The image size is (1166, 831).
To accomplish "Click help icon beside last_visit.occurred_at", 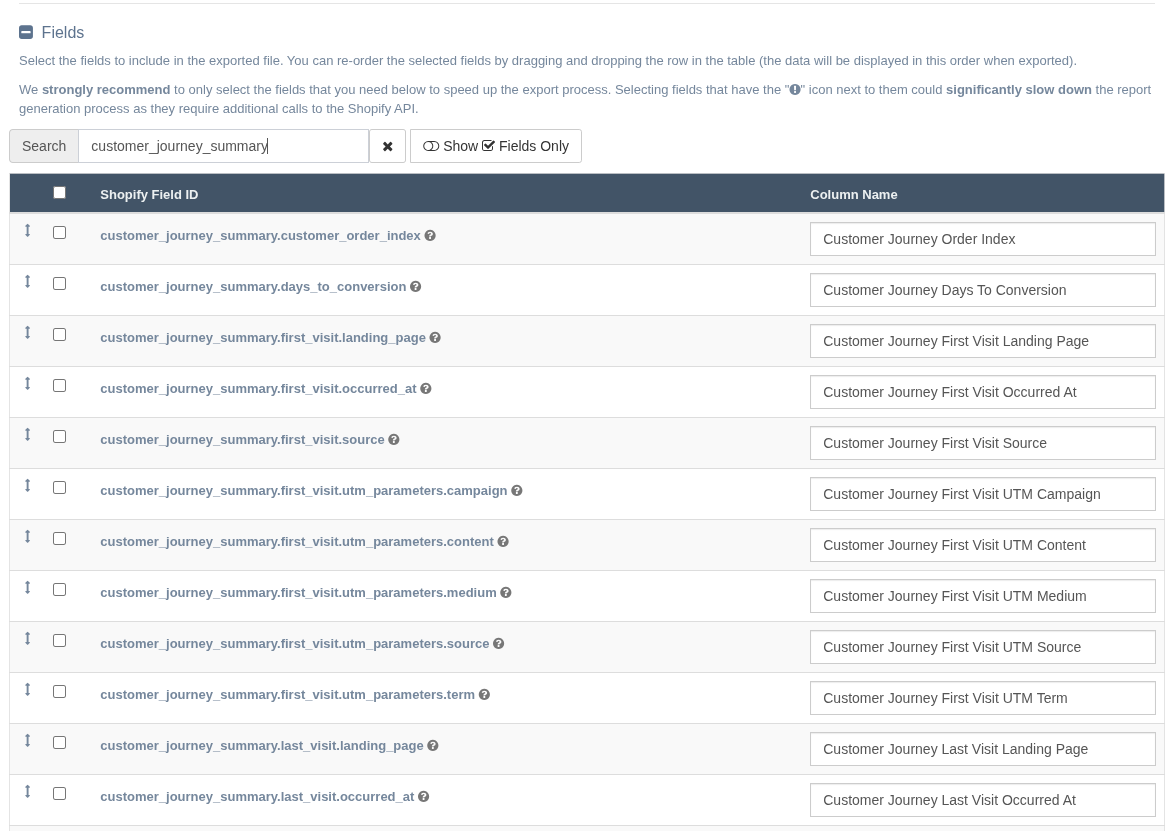I will tap(423, 797).
